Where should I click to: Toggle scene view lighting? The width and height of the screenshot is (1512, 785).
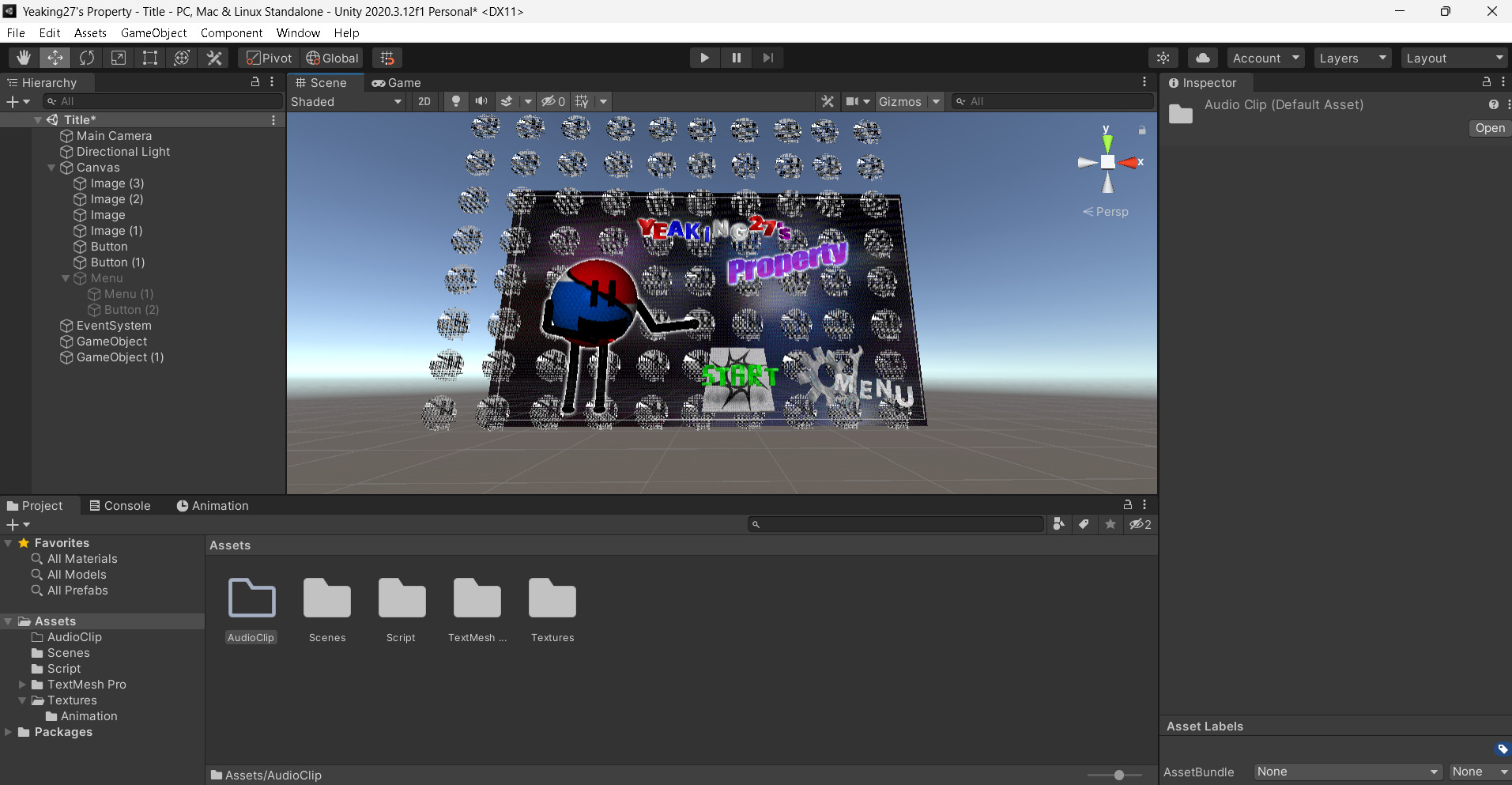(x=456, y=101)
